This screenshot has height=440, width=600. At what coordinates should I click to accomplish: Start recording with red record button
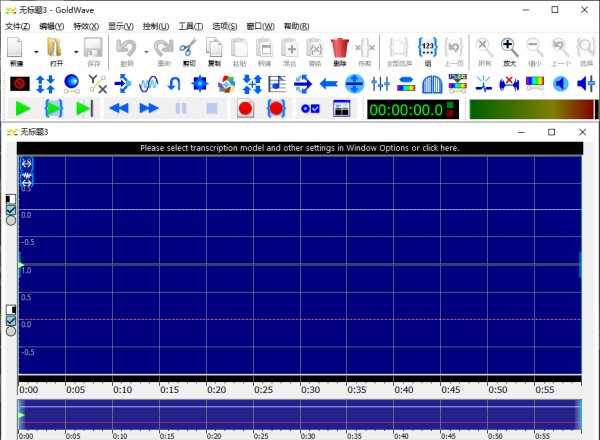coord(245,109)
